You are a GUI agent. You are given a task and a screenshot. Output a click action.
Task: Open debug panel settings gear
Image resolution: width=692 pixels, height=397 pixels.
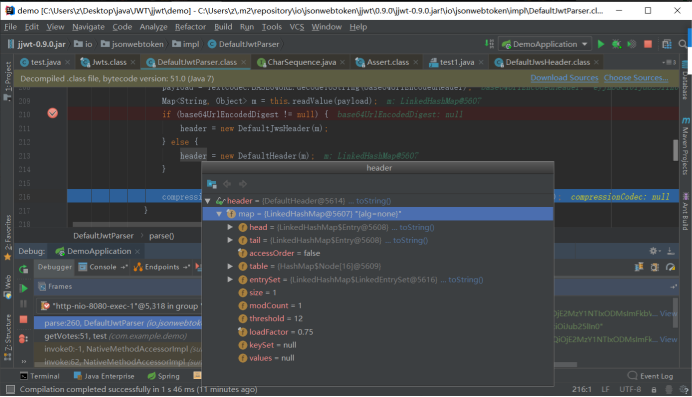(654, 251)
